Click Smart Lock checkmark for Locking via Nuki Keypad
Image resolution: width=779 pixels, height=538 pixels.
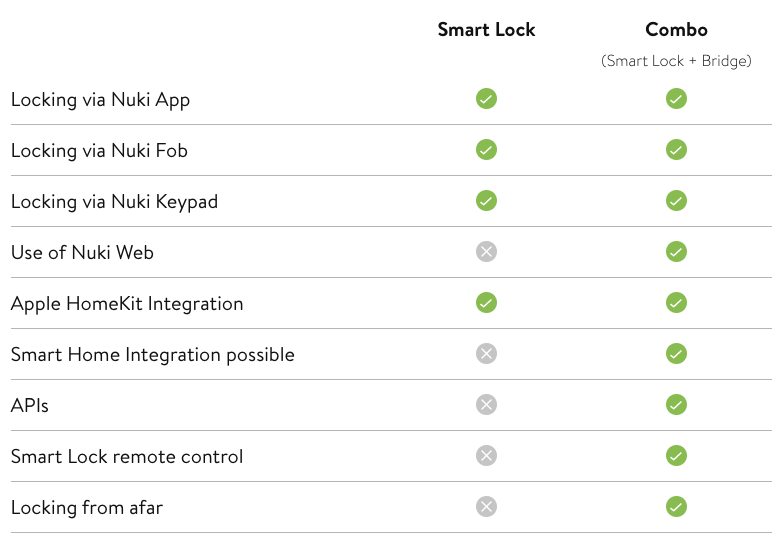pos(486,201)
